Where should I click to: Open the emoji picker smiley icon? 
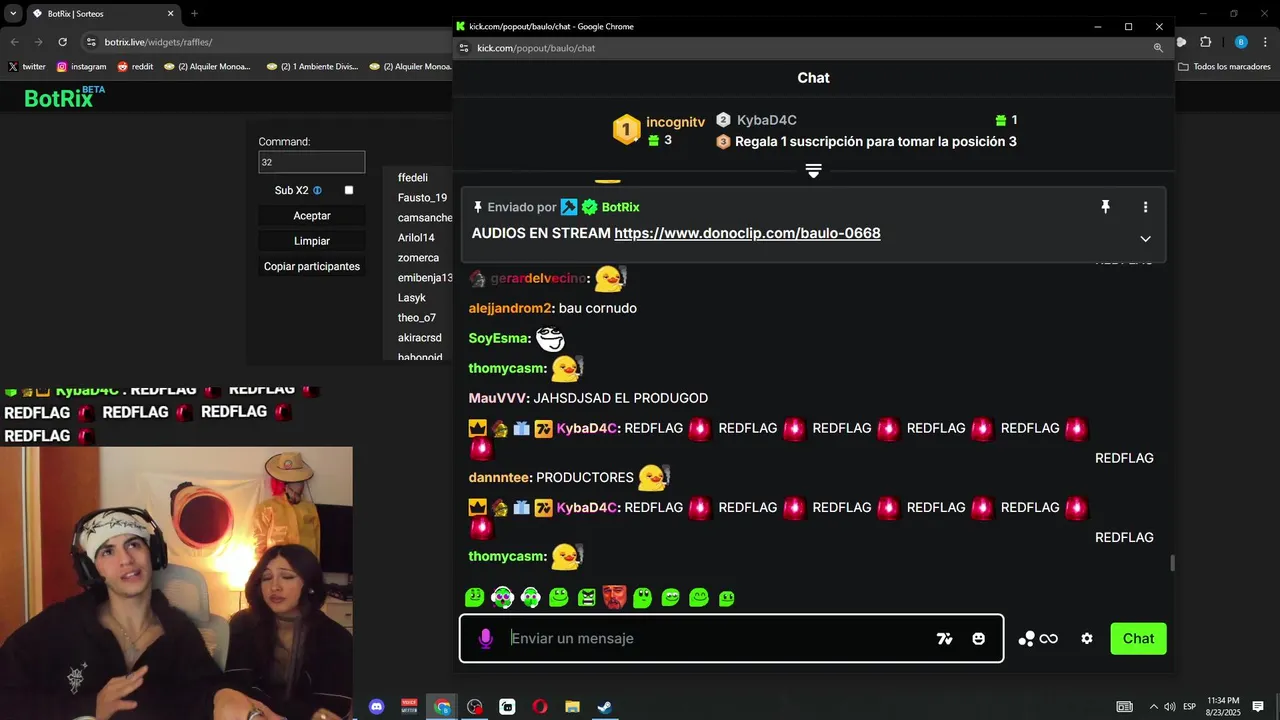[x=979, y=639]
